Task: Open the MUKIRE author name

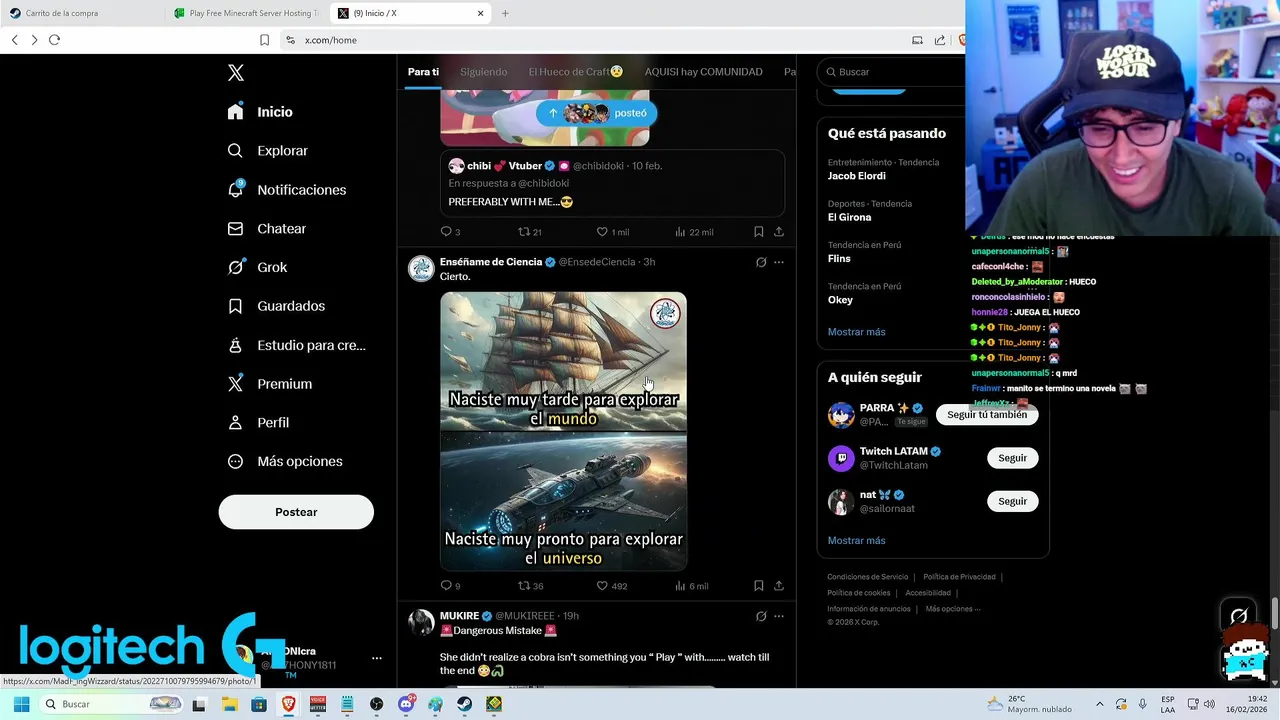Action: [459, 616]
